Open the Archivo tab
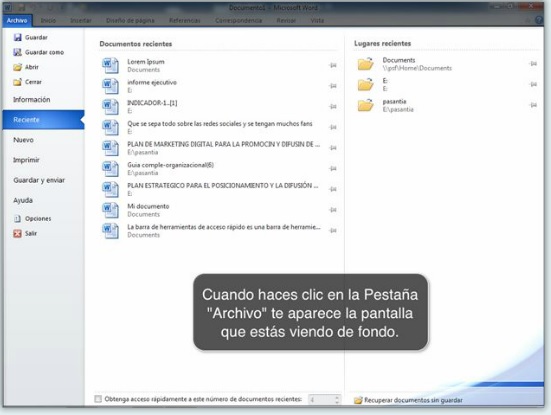 (x=17, y=21)
